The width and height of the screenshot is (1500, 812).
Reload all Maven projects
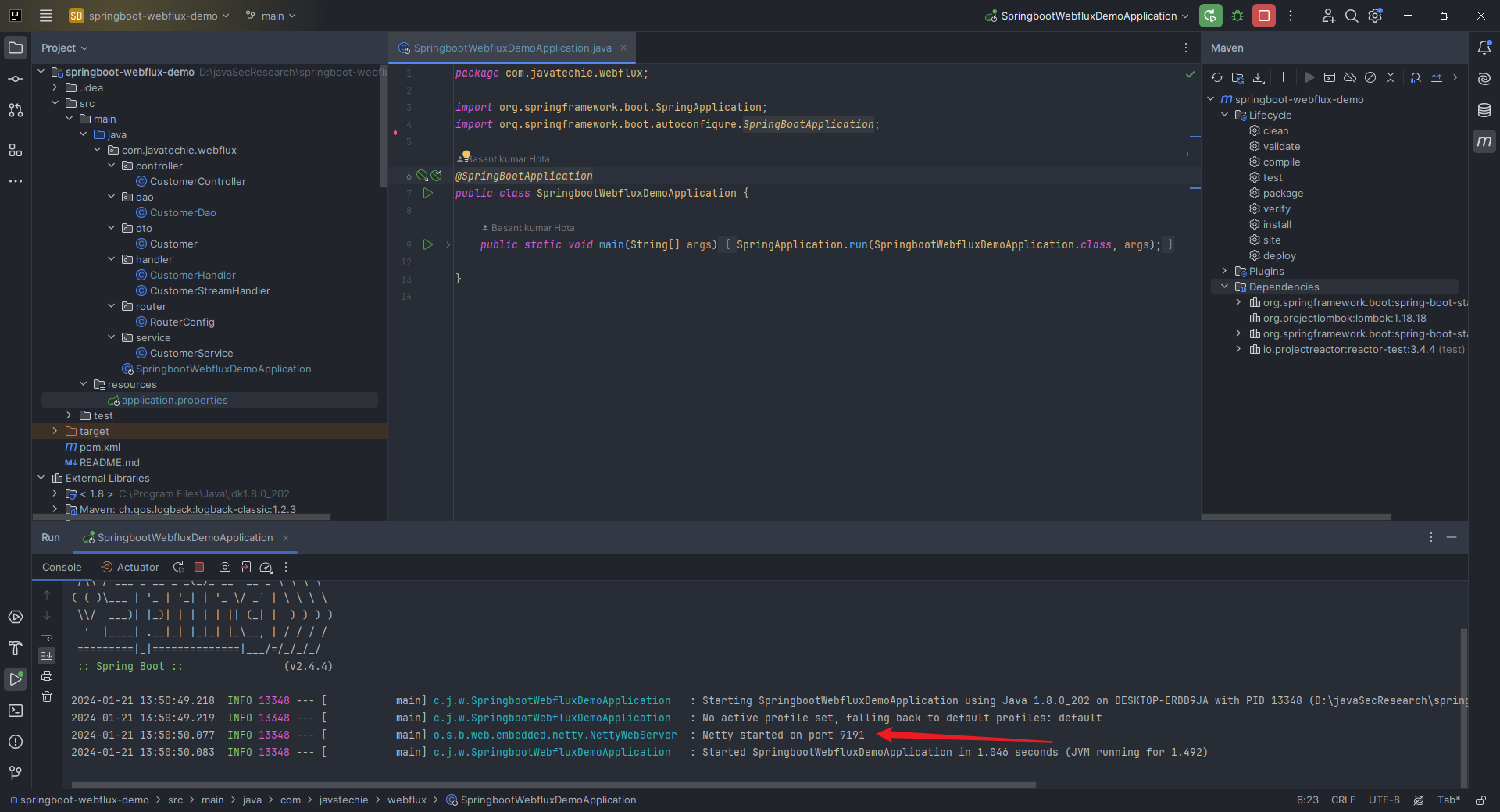click(1217, 77)
